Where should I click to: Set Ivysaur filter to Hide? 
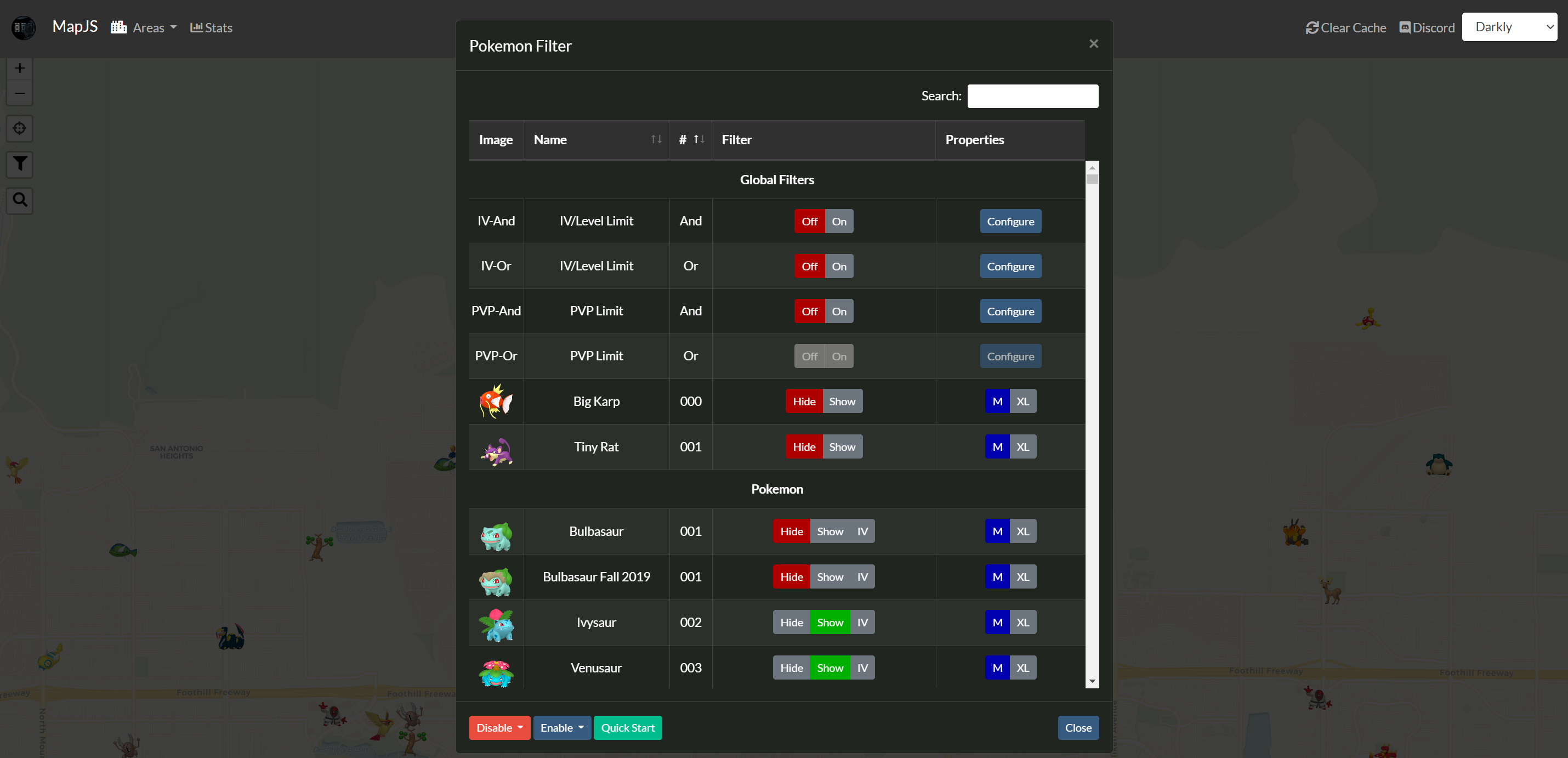pos(791,622)
